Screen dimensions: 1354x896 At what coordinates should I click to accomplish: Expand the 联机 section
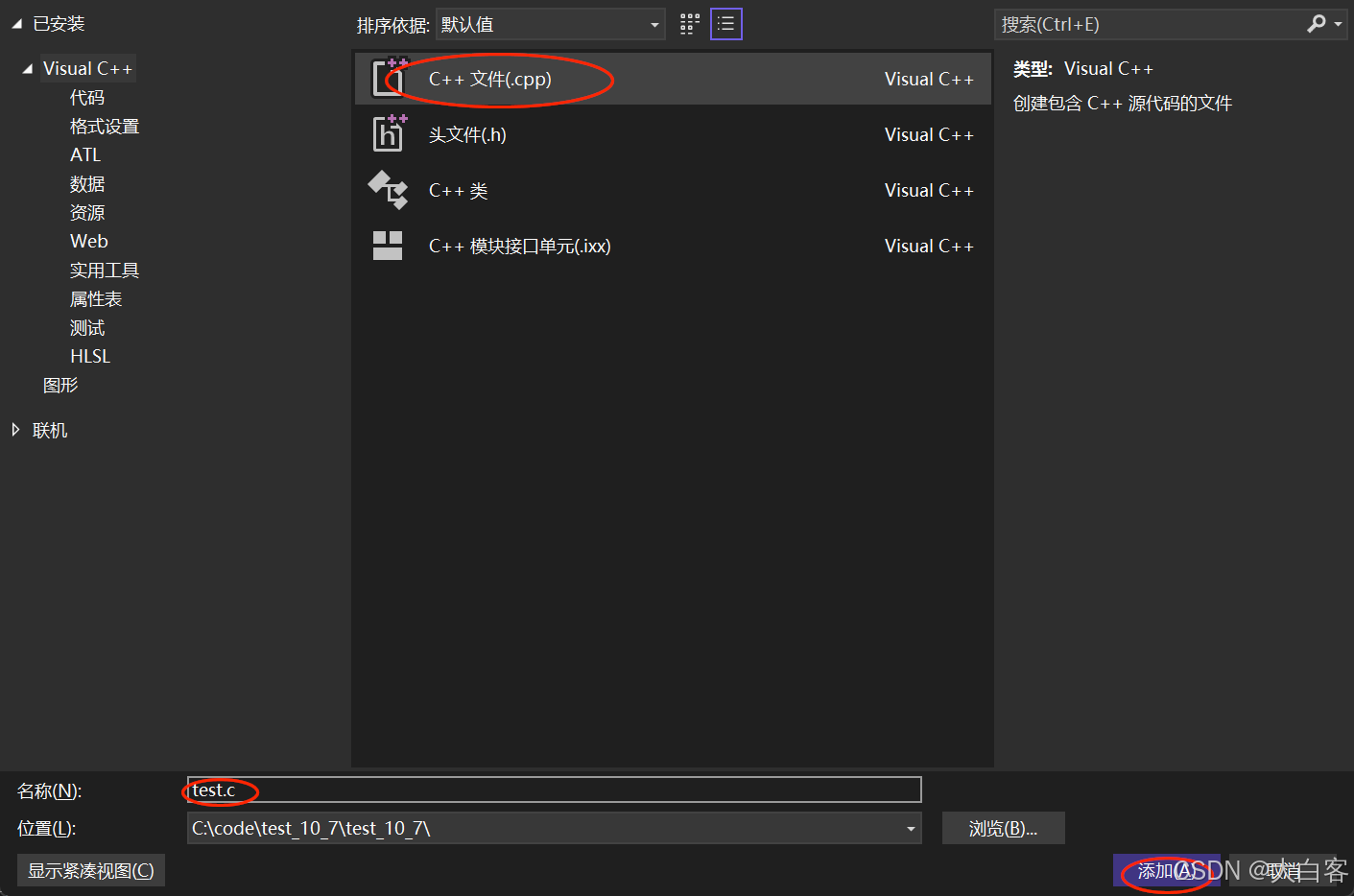[x=15, y=430]
